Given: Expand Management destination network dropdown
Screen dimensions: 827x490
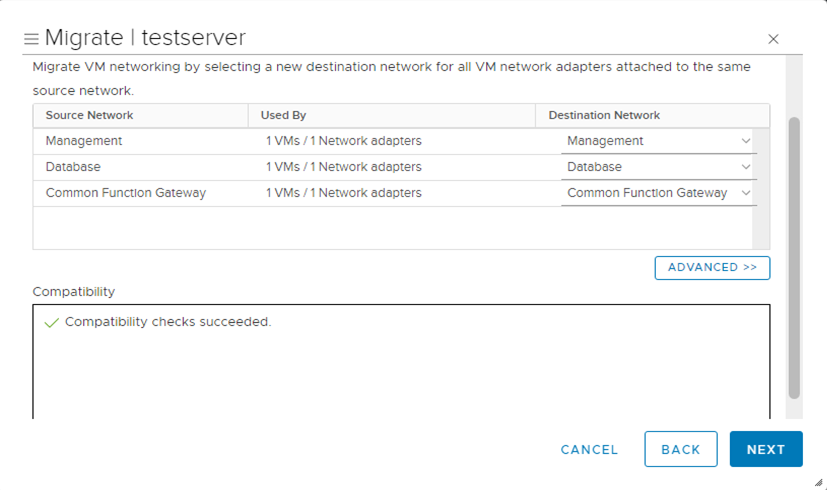Looking at the screenshot, I should pos(746,141).
